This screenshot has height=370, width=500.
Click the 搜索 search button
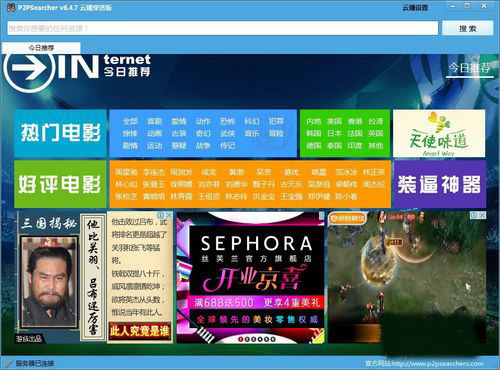[x=468, y=29]
